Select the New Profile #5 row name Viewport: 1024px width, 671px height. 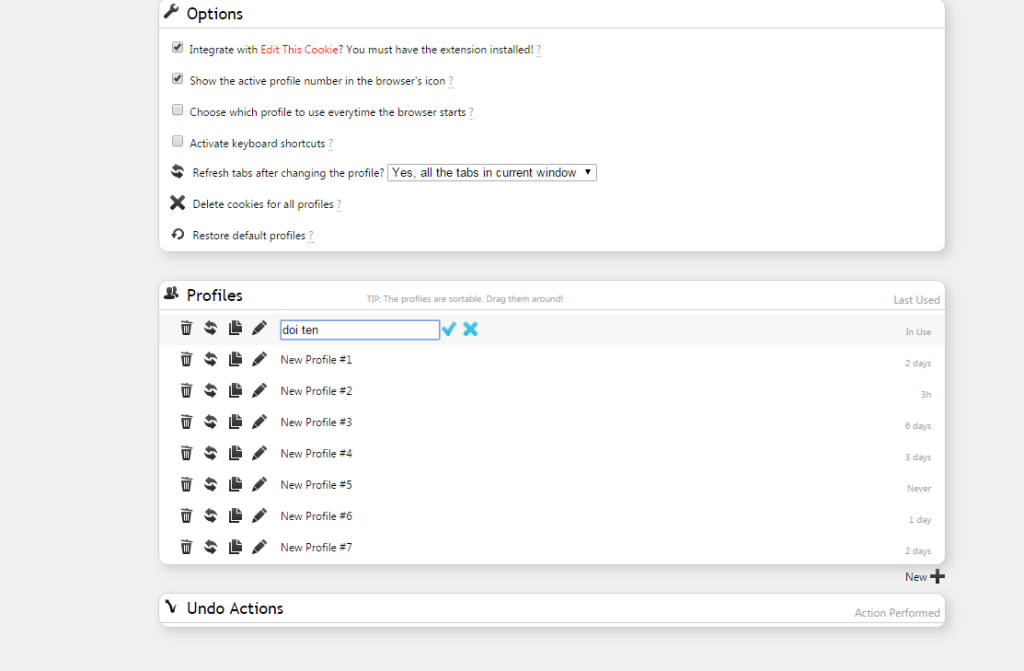click(316, 485)
